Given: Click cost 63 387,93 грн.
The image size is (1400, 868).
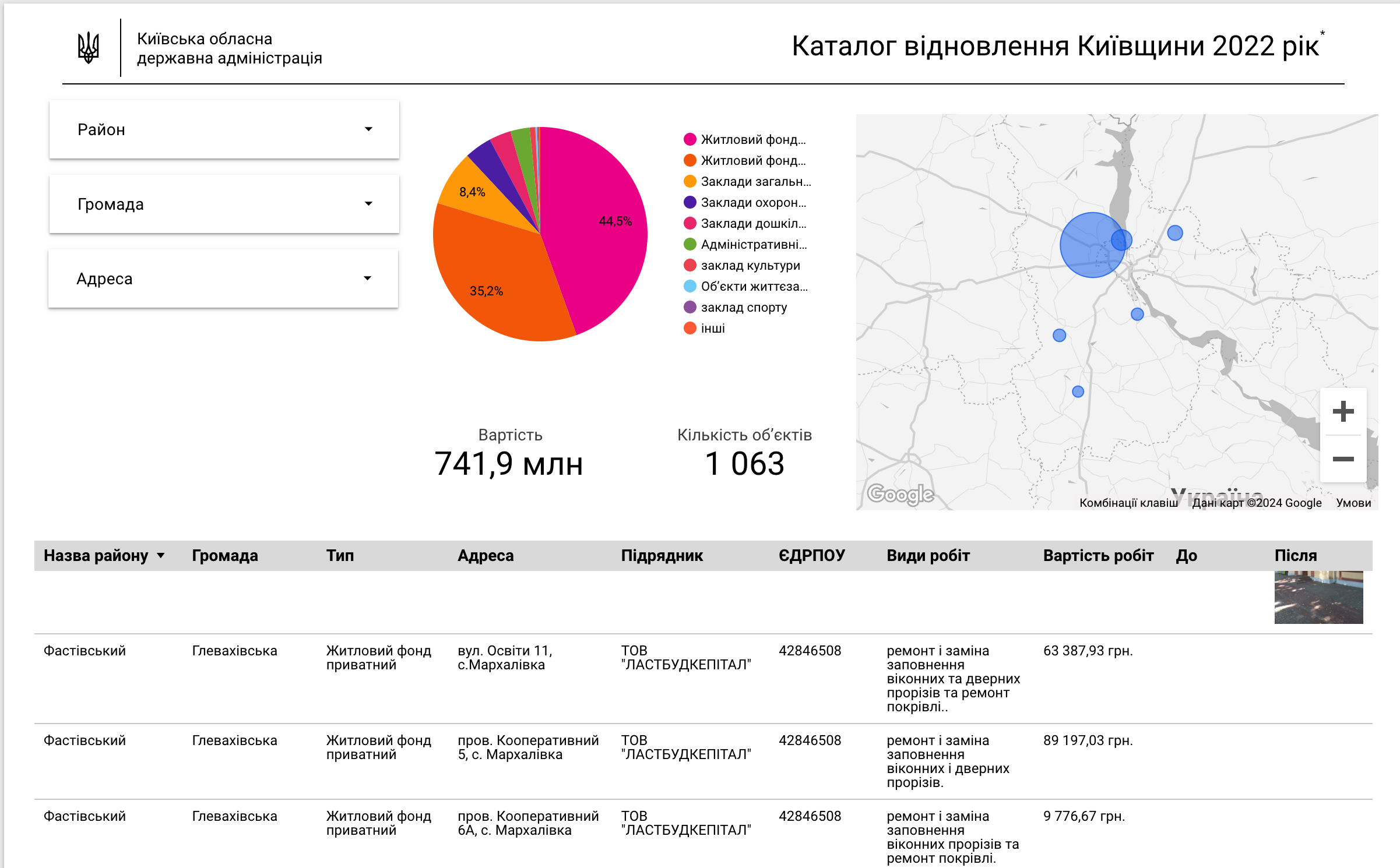Looking at the screenshot, I should pyautogui.click(x=1088, y=651).
